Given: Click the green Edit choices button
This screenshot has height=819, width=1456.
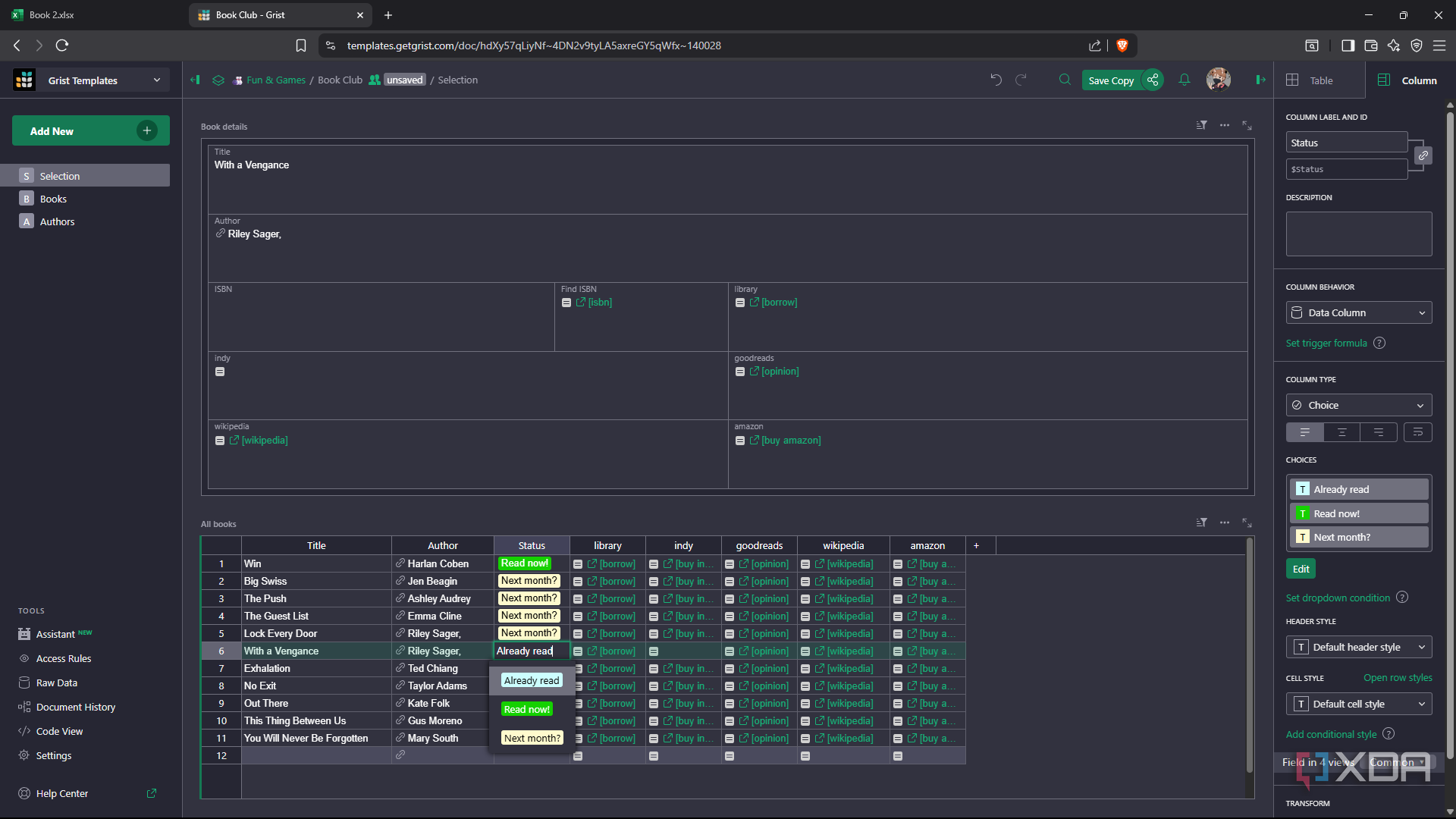Looking at the screenshot, I should tap(1301, 569).
